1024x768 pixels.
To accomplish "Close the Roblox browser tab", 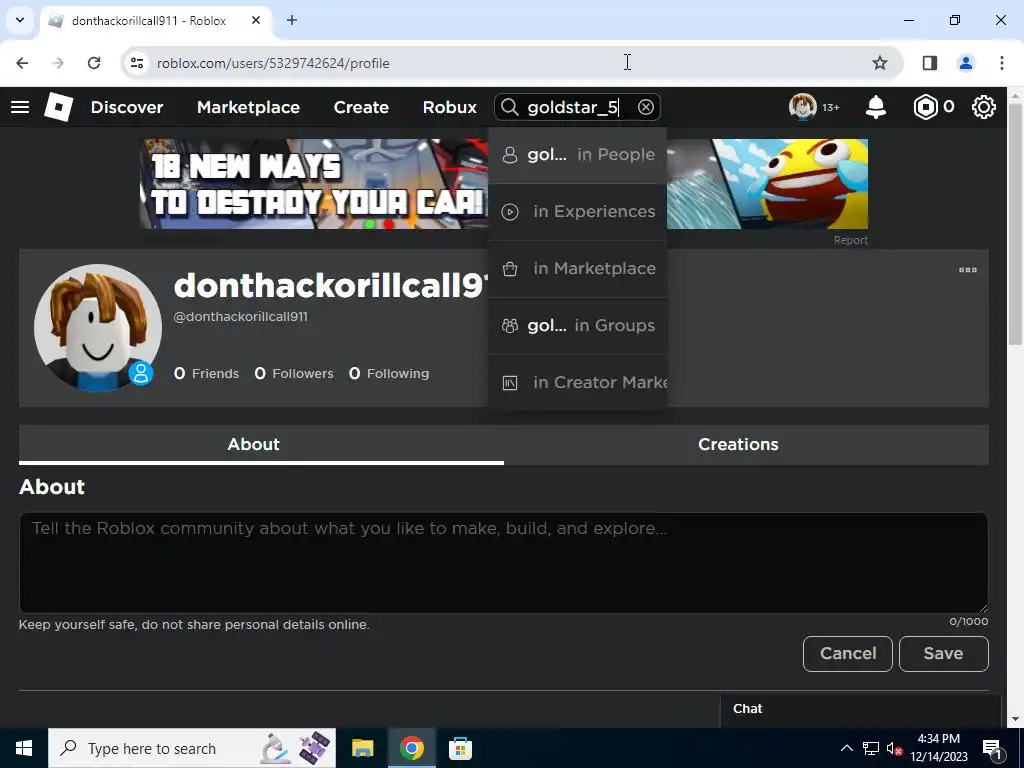I will pyautogui.click(x=256, y=20).
